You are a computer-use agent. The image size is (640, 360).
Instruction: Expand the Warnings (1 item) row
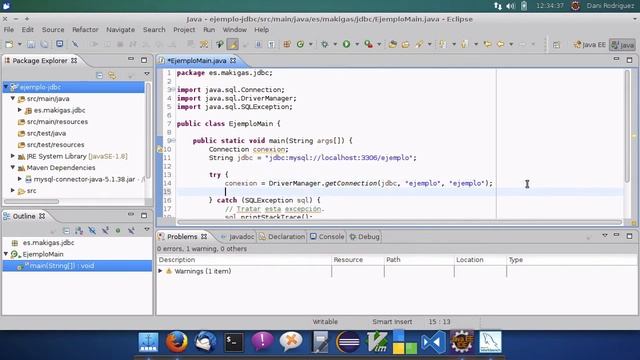tap(160, 271)
